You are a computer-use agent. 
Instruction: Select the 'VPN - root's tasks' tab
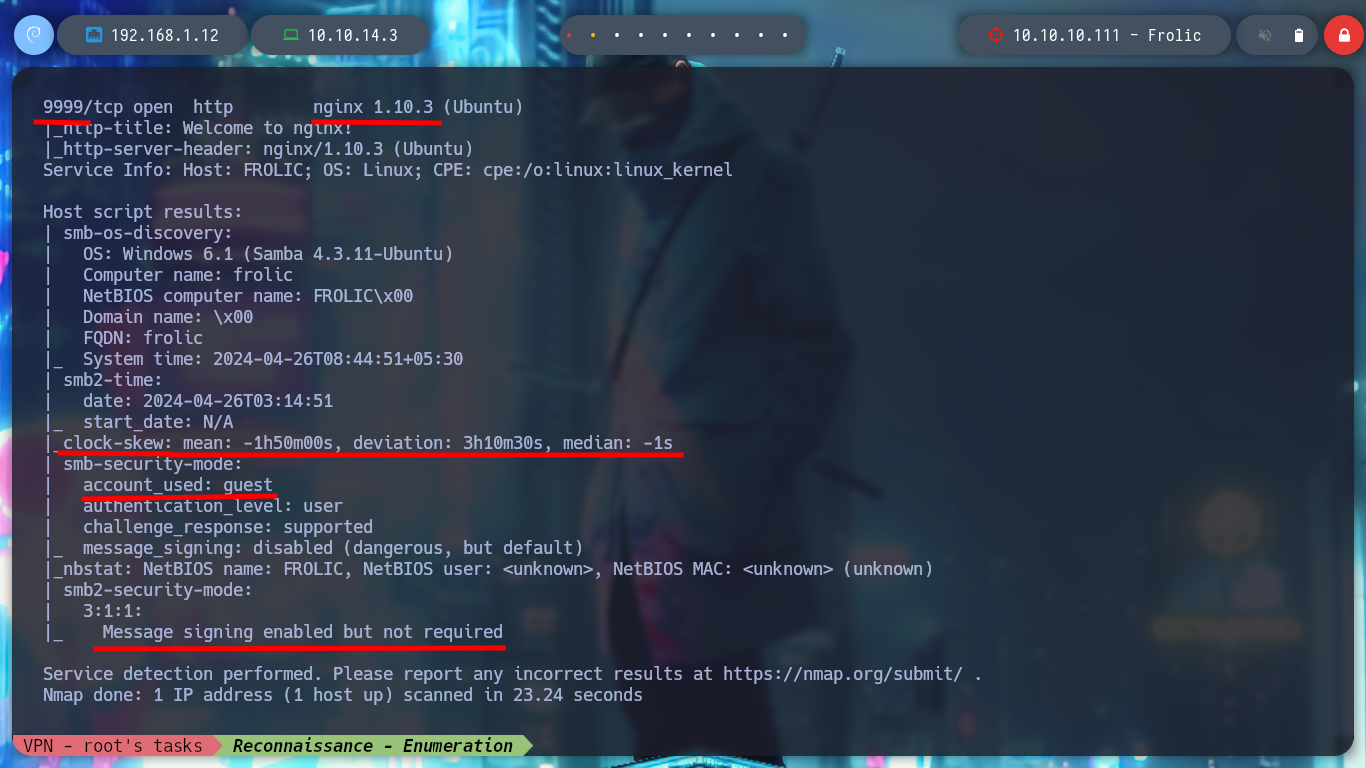[x=113, y=746]
